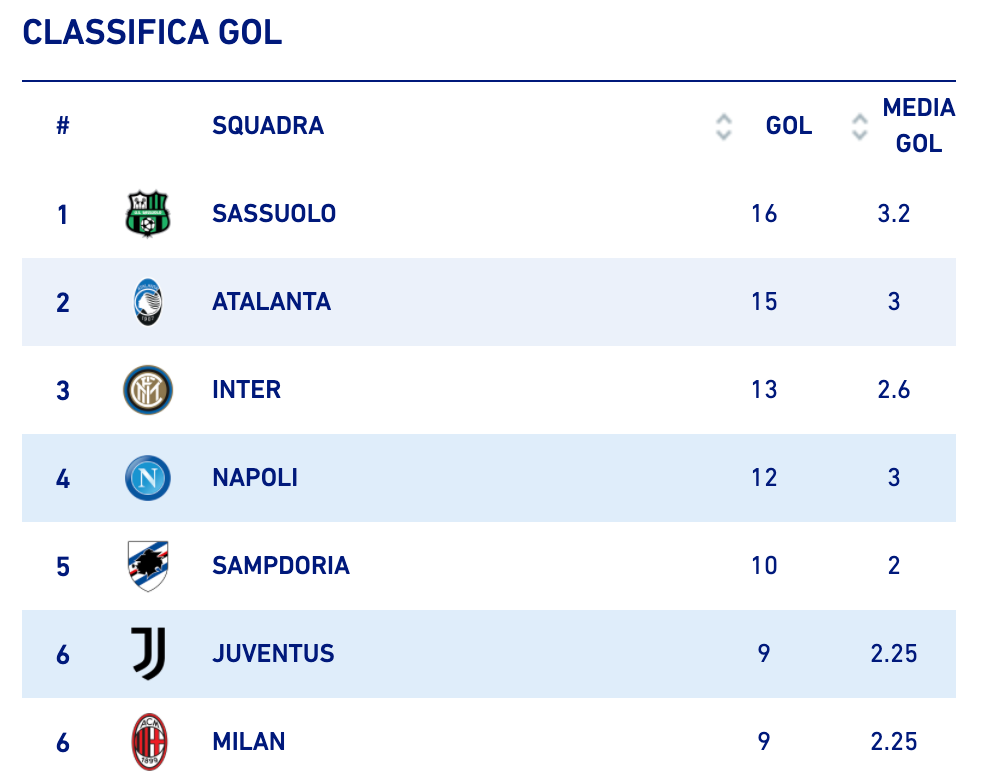982x784 pixels.
Task: Select the JUVENTUS team name
Action: tap(273, 654)
